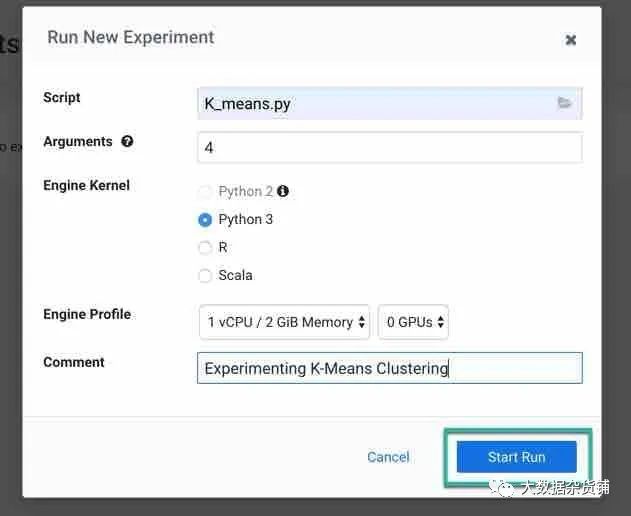Viewport: 631px width, 516px height.
Task: Choose the Scala engine kernel
Action: 205,276
